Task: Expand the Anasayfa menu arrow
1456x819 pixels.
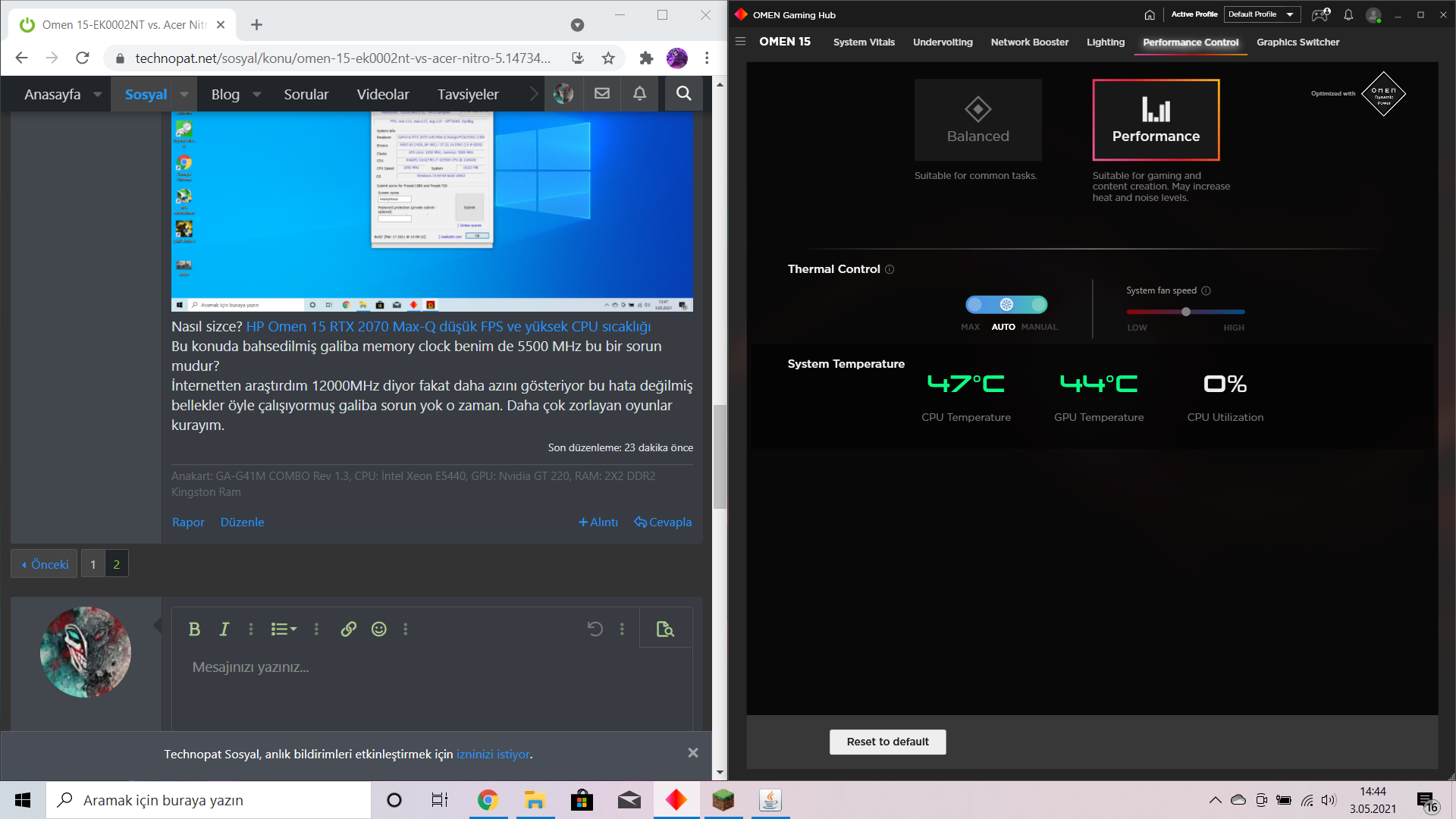Action: click(x=98, y=94)
